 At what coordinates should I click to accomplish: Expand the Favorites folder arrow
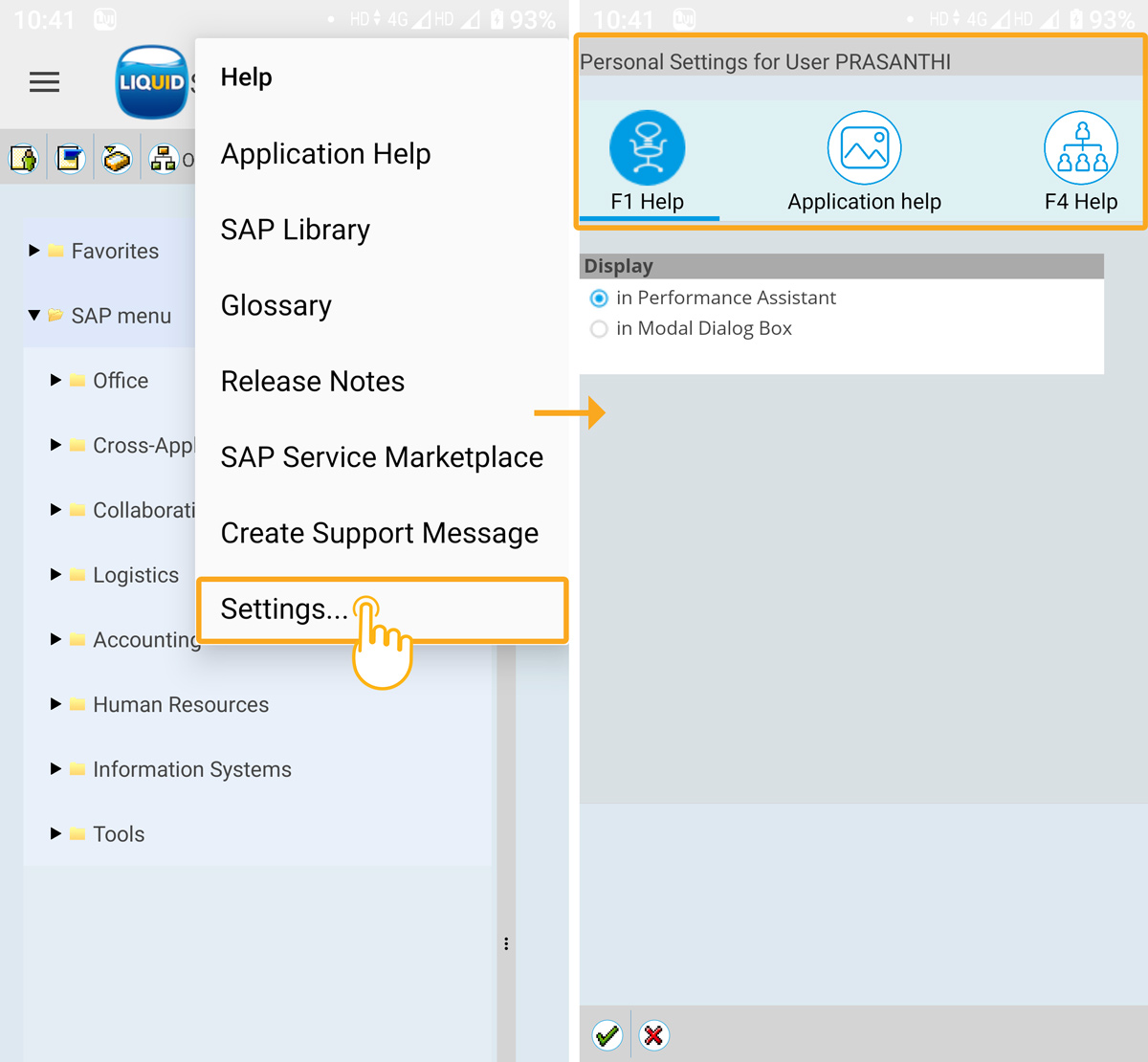[x=34, y=251]
